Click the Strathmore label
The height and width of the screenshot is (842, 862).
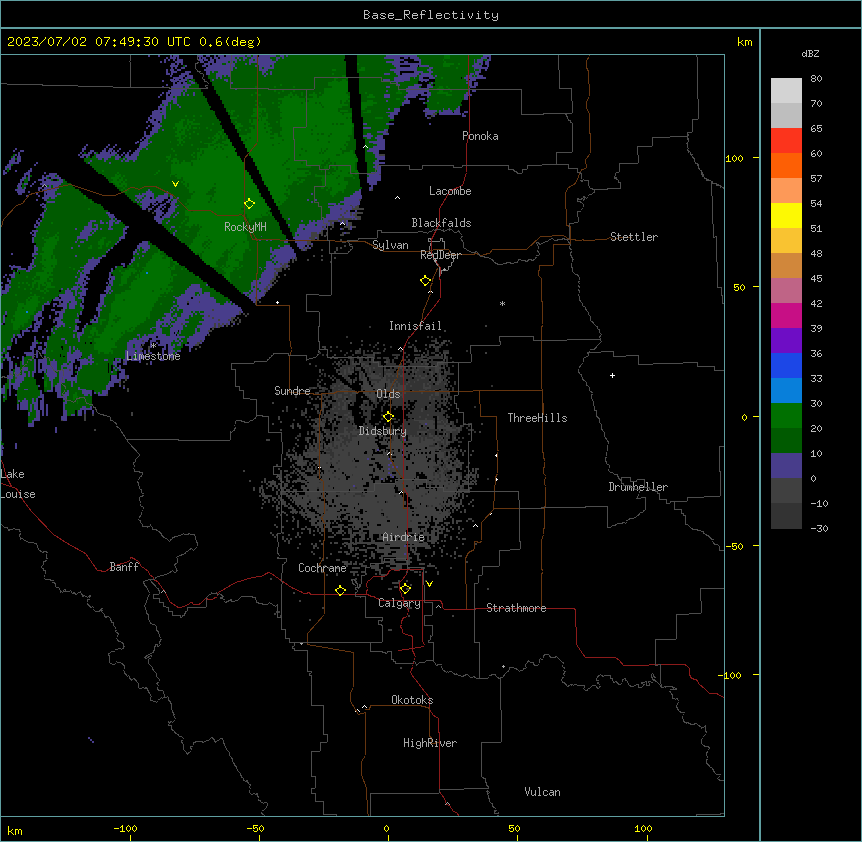pos(516,608)
